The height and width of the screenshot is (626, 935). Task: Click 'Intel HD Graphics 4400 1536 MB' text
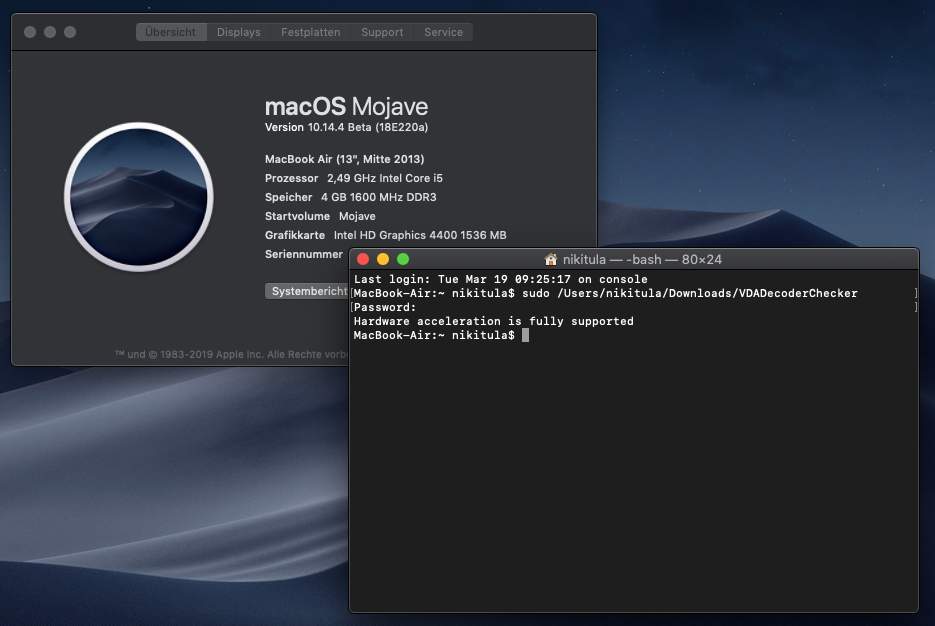(420, 235)
